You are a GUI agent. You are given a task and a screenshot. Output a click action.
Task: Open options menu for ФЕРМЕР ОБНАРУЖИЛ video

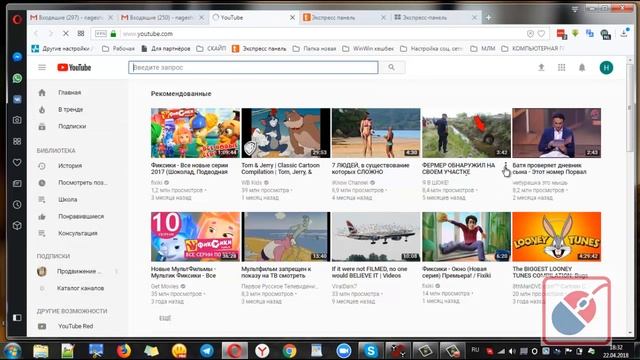coord(506,166)
